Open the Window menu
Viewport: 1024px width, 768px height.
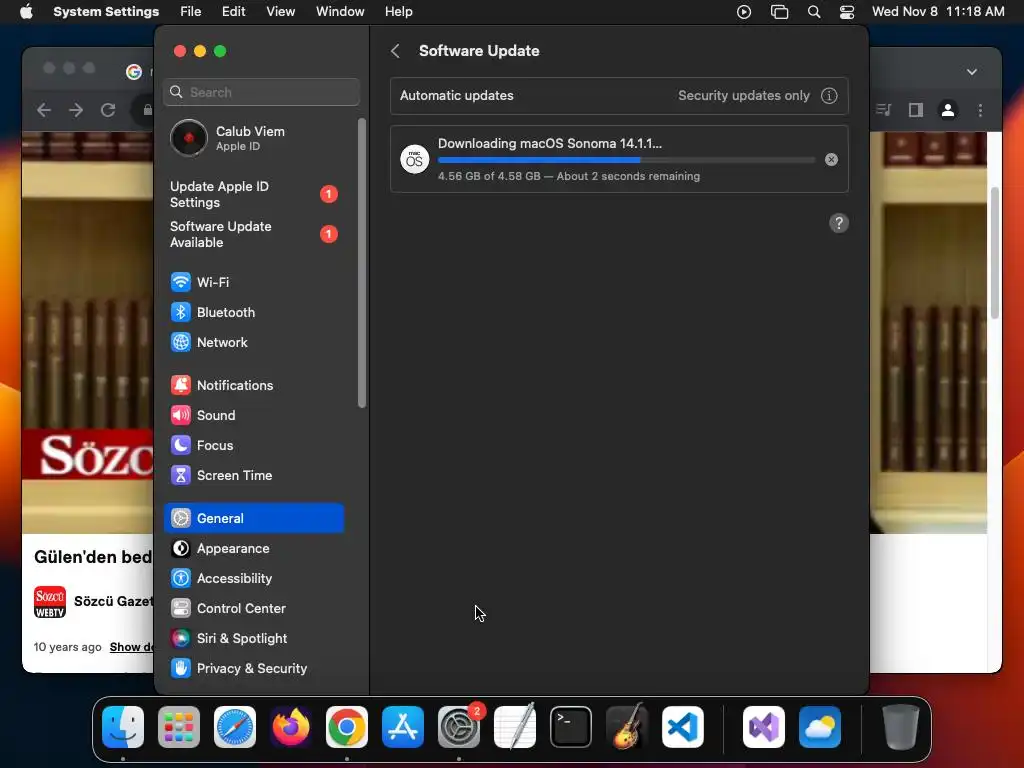pyautogui.click(x=340, y=12)
